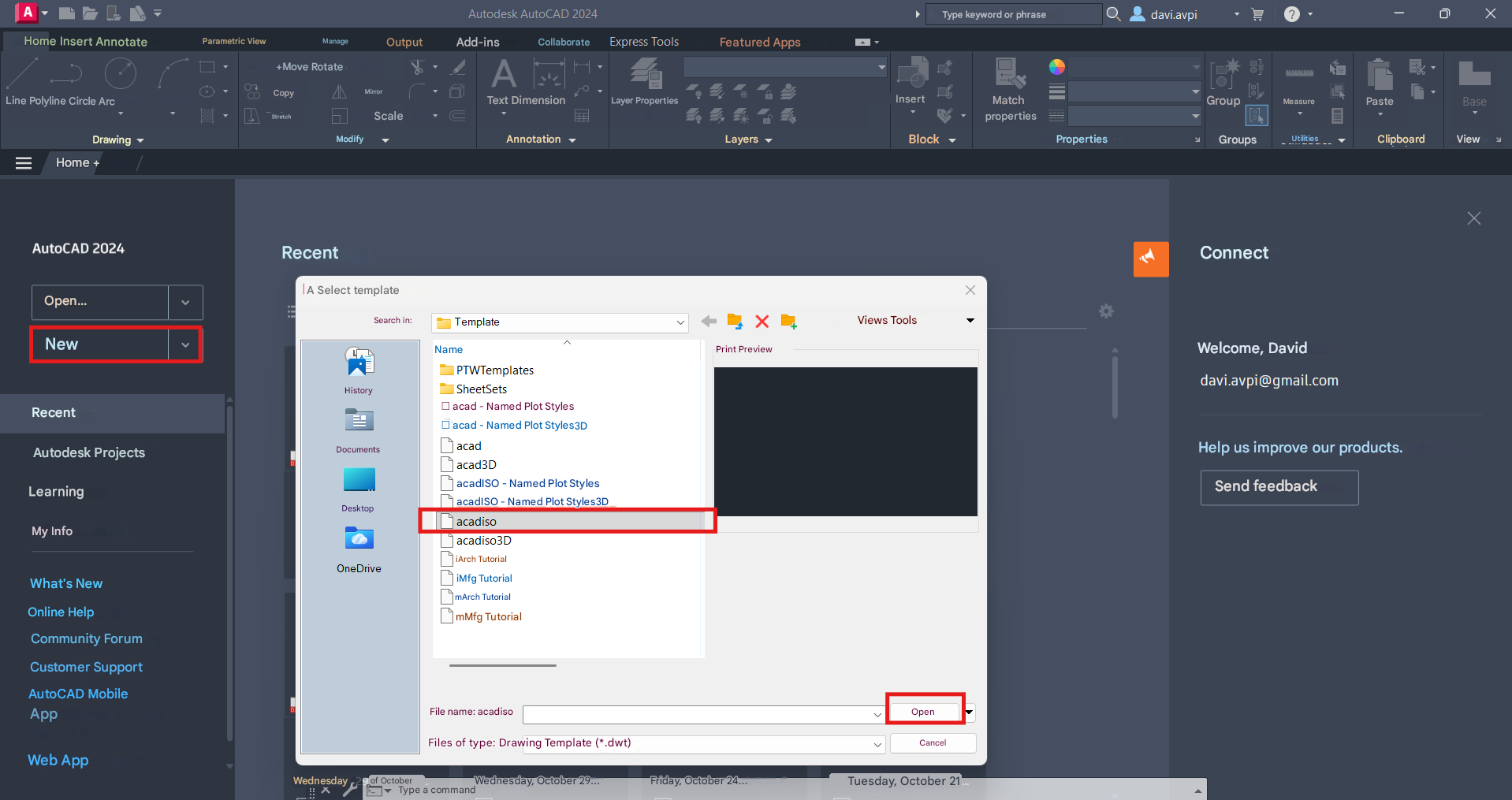This screenshot has width=1512, height=800.
Task: Open the Documents location in dialog sidebar
Action: [x=359, y=430]
